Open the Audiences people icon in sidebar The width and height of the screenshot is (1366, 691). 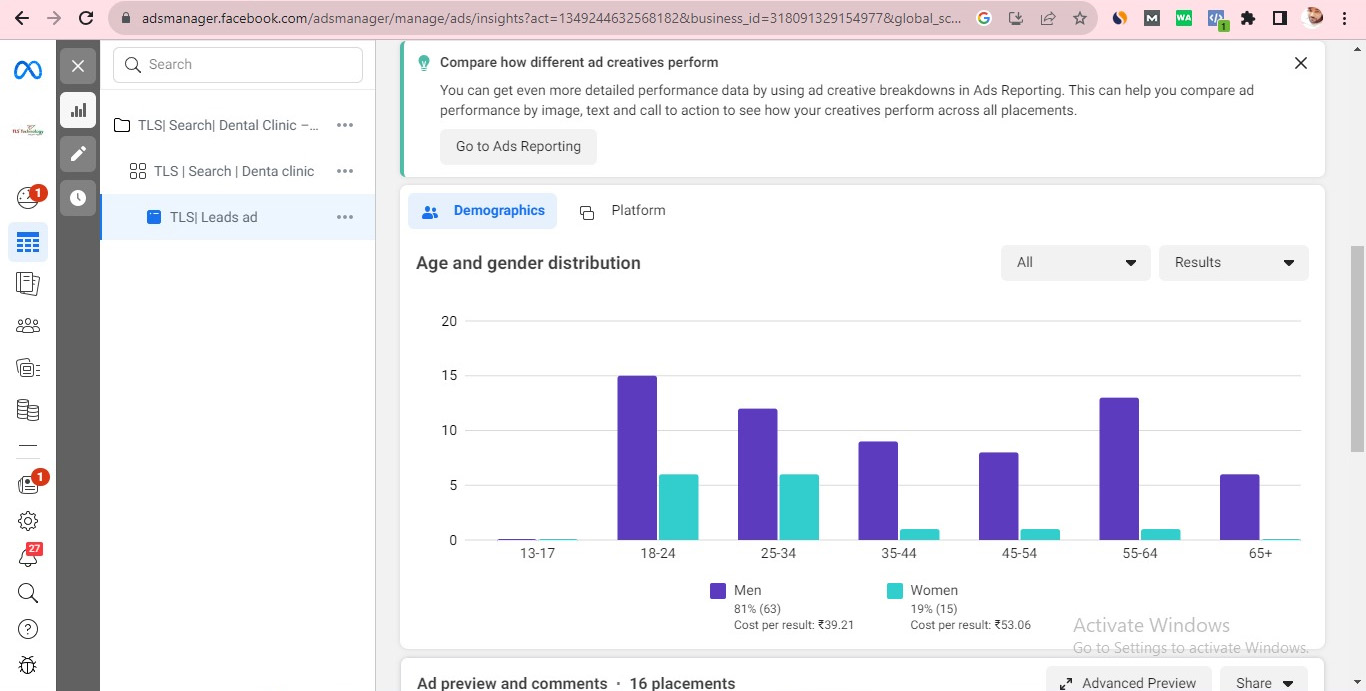[x=28, y=325]
